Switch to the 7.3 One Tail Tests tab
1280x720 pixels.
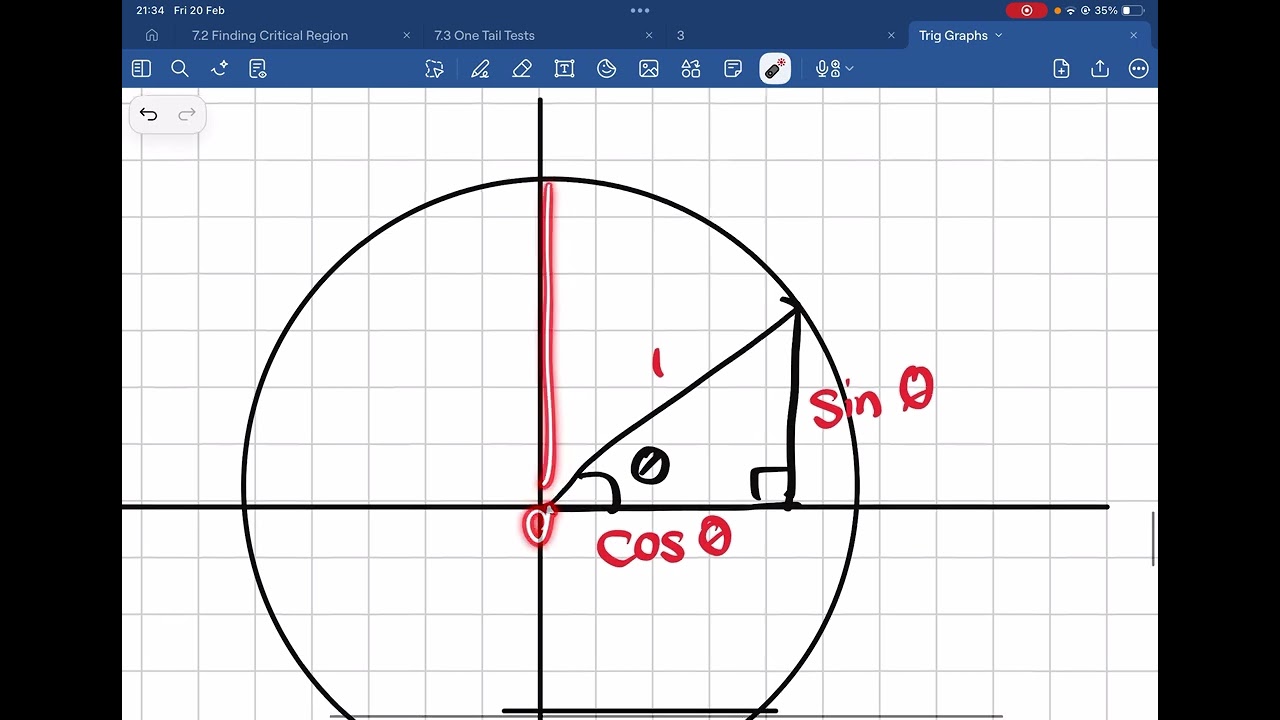[x=484, y=35]
